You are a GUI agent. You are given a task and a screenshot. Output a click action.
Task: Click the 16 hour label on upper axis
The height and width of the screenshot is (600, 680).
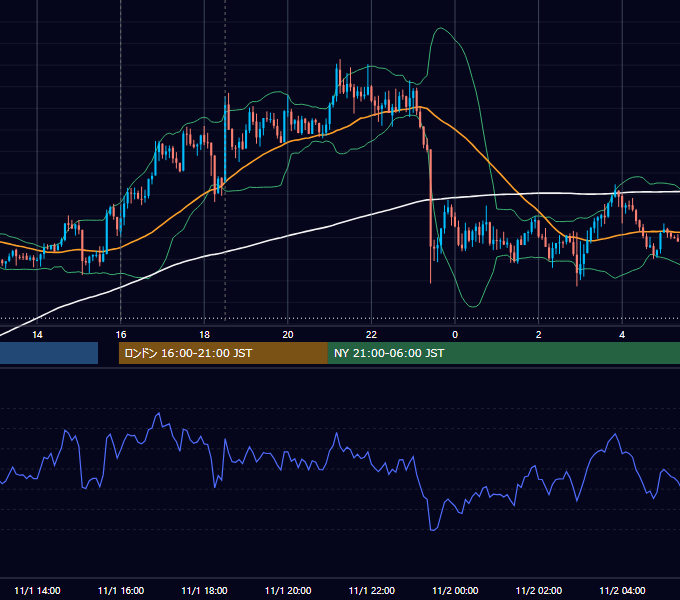pos(121,335)
